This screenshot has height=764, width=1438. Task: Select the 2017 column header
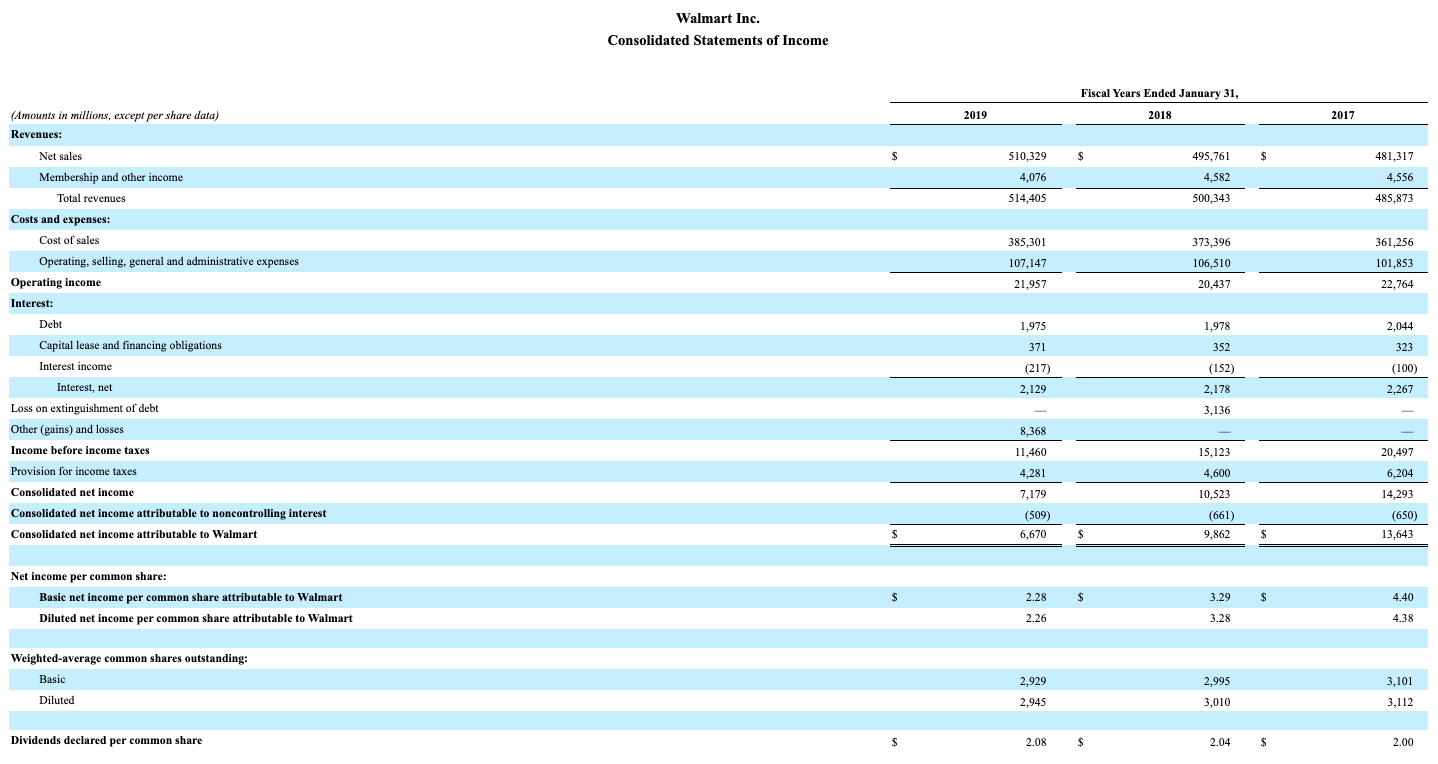pos(1342,115)
